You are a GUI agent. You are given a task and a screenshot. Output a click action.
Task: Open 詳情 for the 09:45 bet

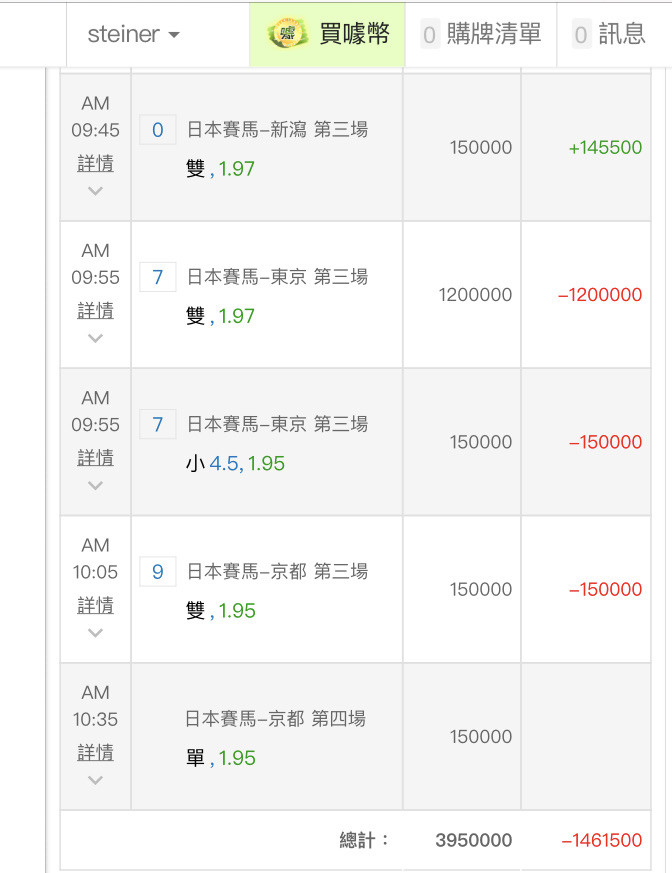[x=95, y=163]
